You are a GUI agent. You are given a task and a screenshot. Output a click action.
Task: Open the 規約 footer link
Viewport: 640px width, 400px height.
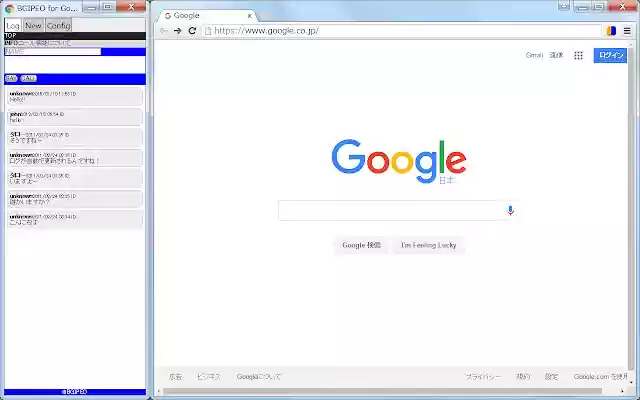[x=523, y=377]
